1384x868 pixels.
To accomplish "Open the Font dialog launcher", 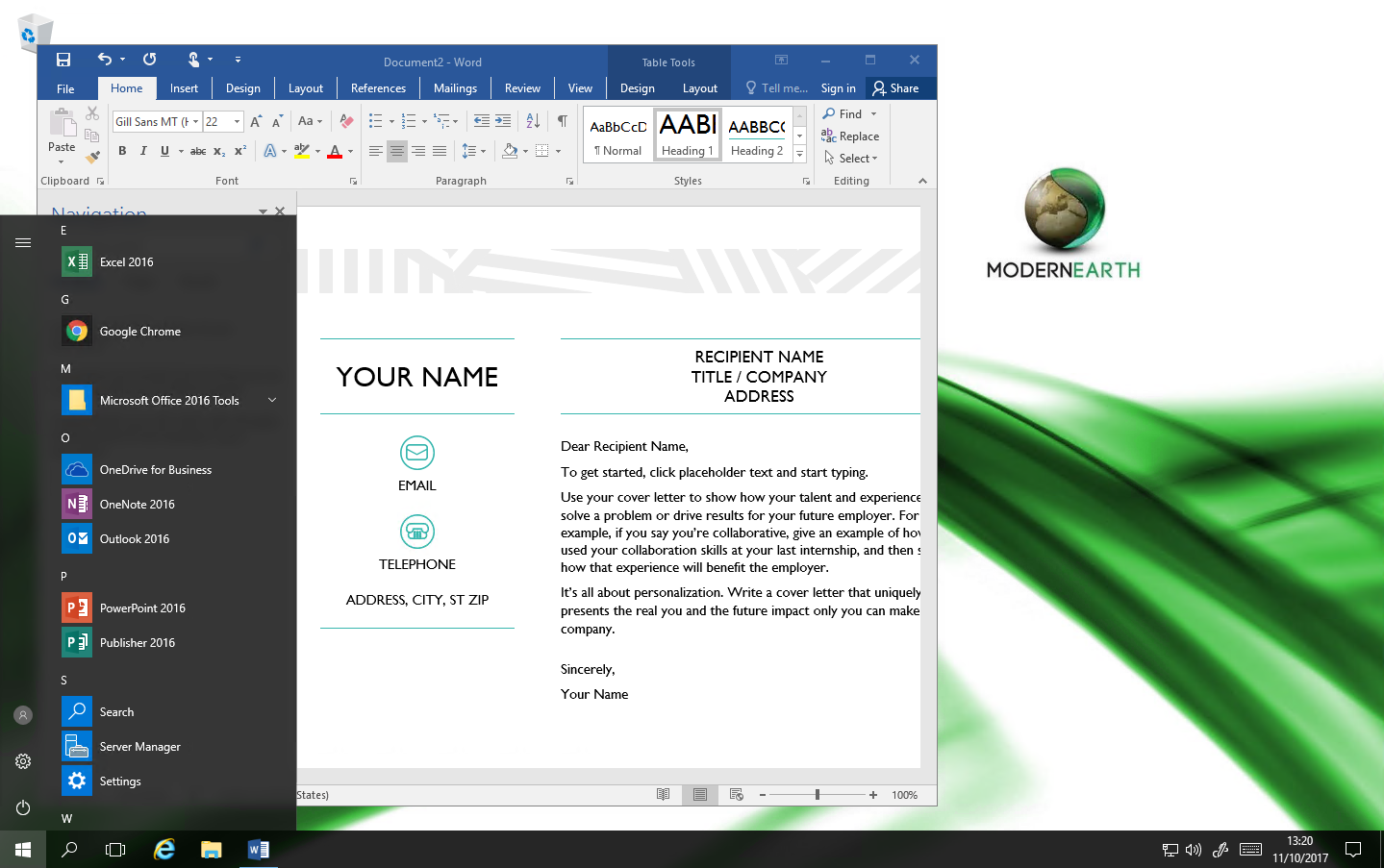I will (x=354, y=181).
